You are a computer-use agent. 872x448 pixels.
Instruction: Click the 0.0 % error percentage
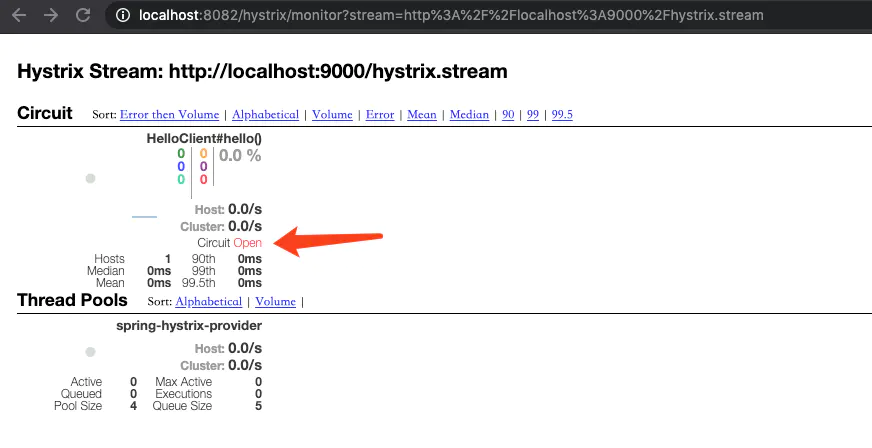pos(240,156)
